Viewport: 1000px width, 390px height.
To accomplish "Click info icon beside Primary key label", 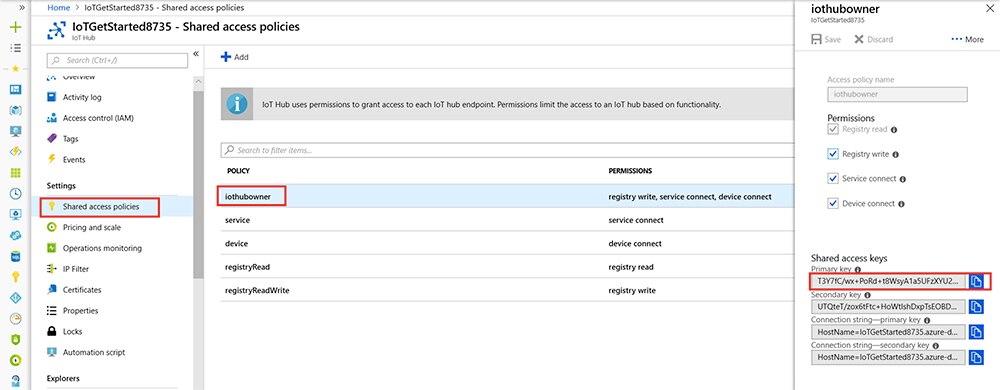I will [x=857, y=270].
